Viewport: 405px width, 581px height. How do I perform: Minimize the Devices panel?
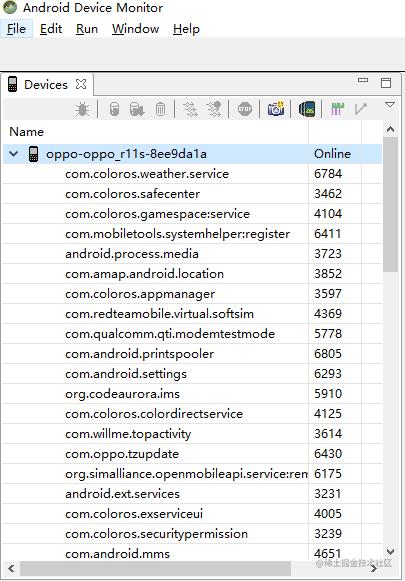[363, 80]
